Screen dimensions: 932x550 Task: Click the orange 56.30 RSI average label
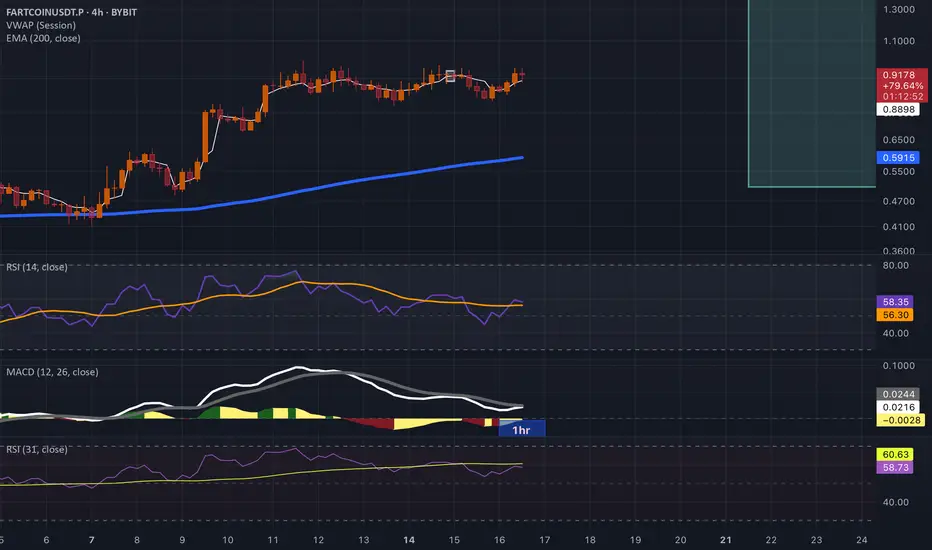[895, 315]
